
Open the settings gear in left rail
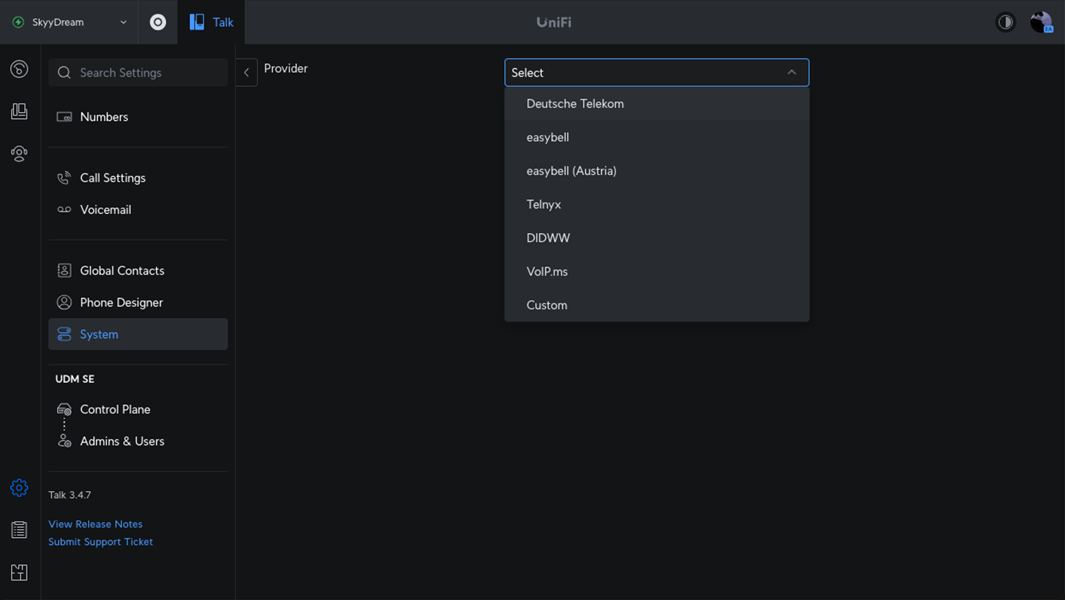click(x=19, y=488)
